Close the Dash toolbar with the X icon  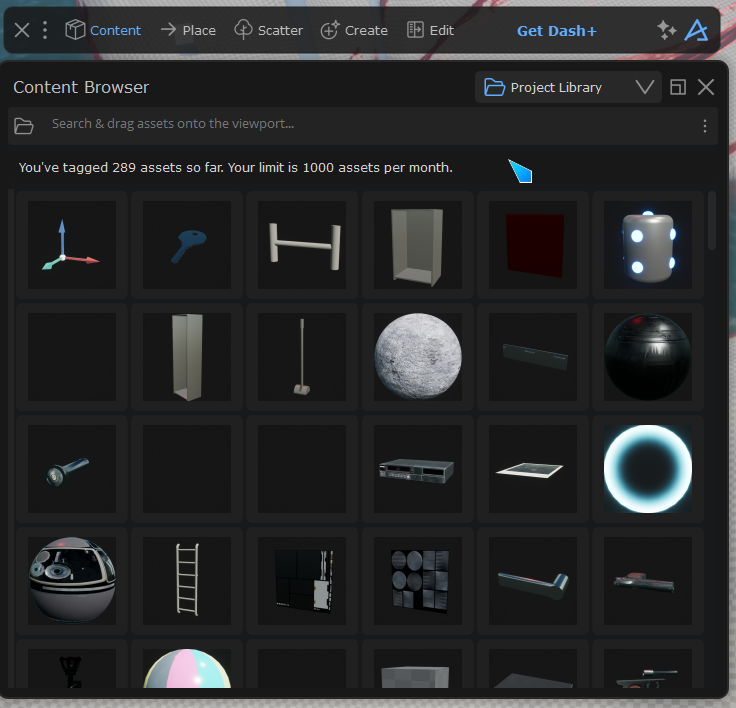tap(22, 31)
